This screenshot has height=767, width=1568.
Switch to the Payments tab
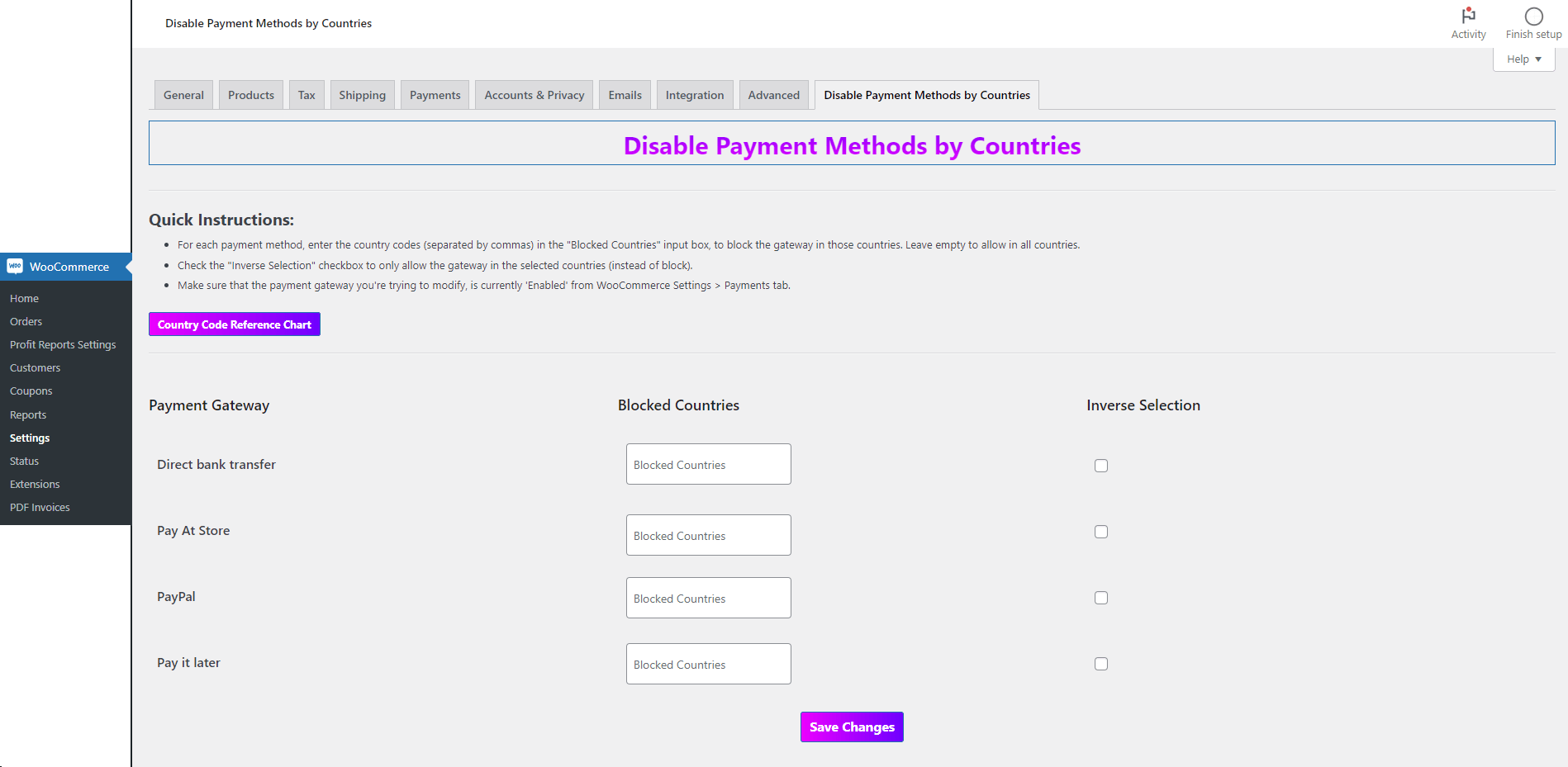[x=435, y=94]
